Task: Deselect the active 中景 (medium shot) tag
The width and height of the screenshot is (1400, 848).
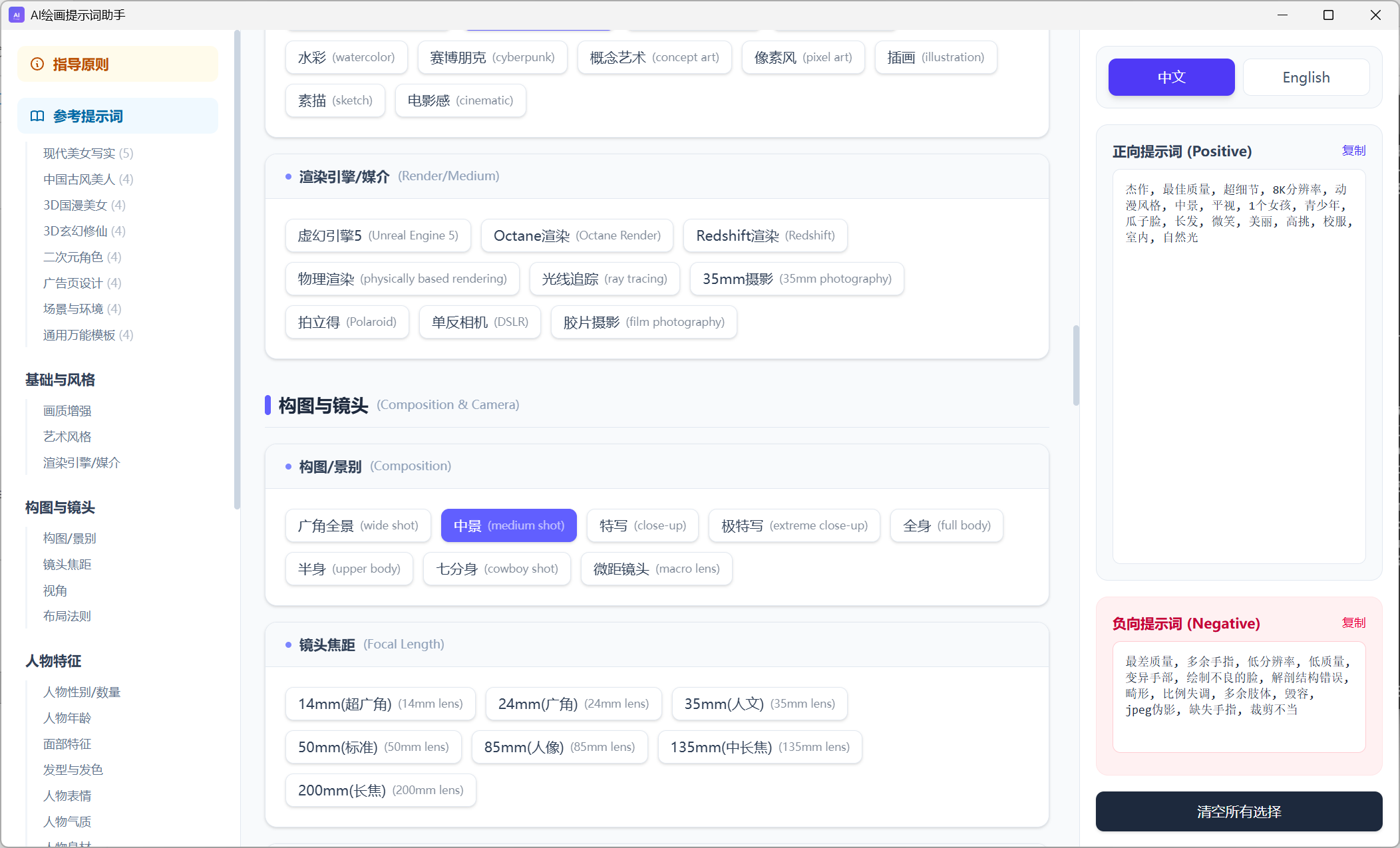Action: point(508,525)
